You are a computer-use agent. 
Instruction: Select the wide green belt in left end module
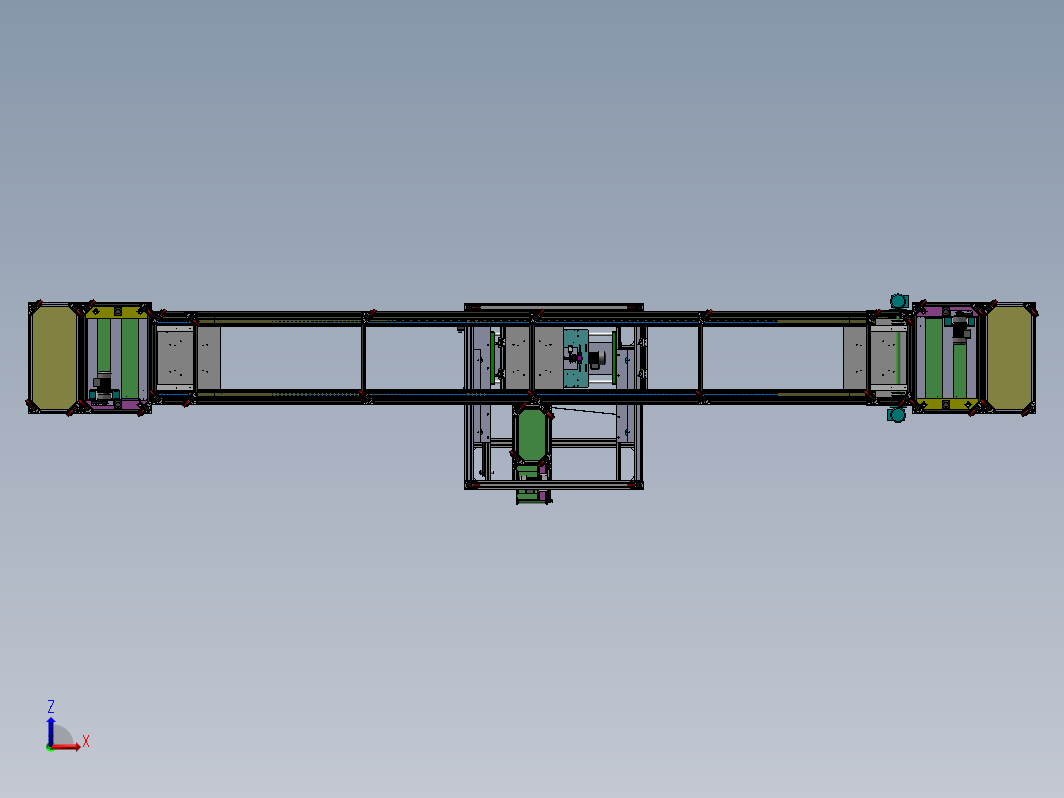coord(130,358)
